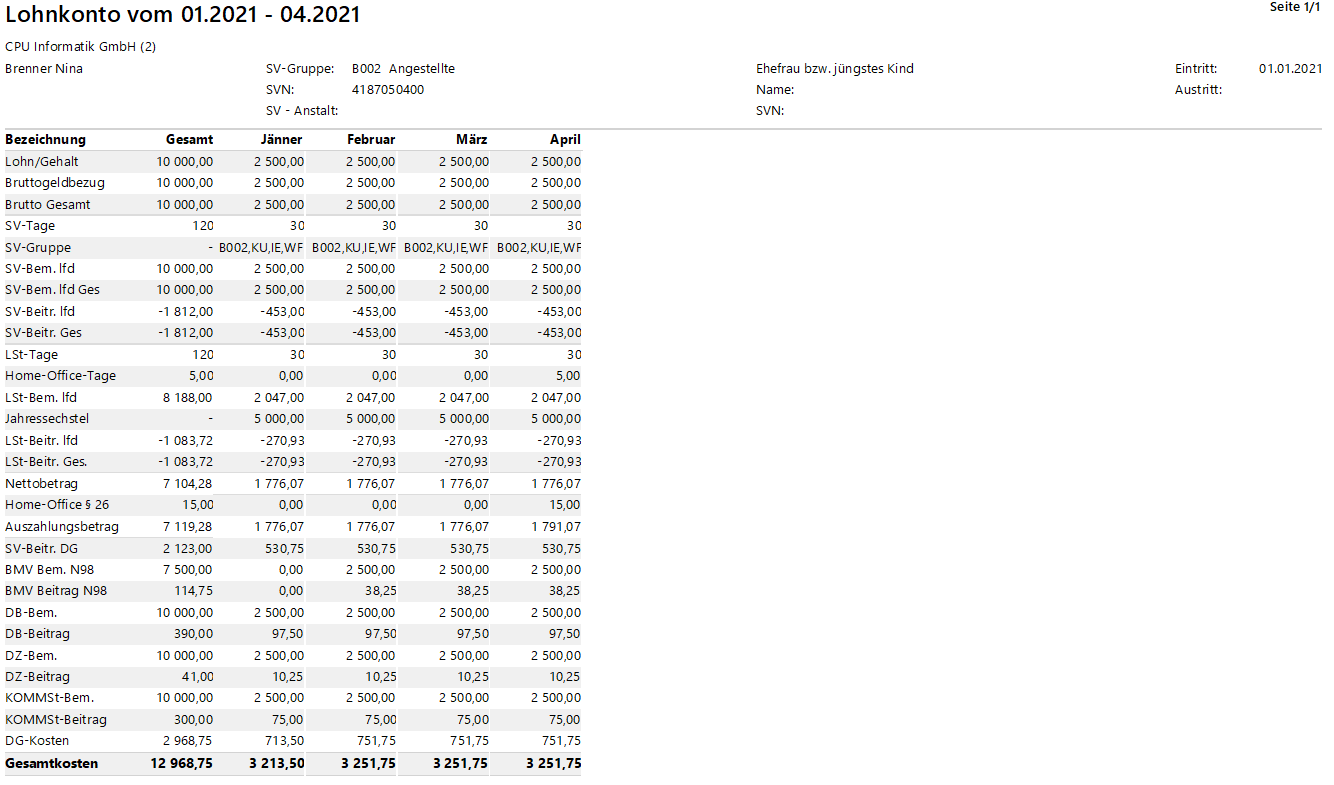Click Nettobetrag total 7 104,28
The image size is (1334, 785).
point(188,484)
